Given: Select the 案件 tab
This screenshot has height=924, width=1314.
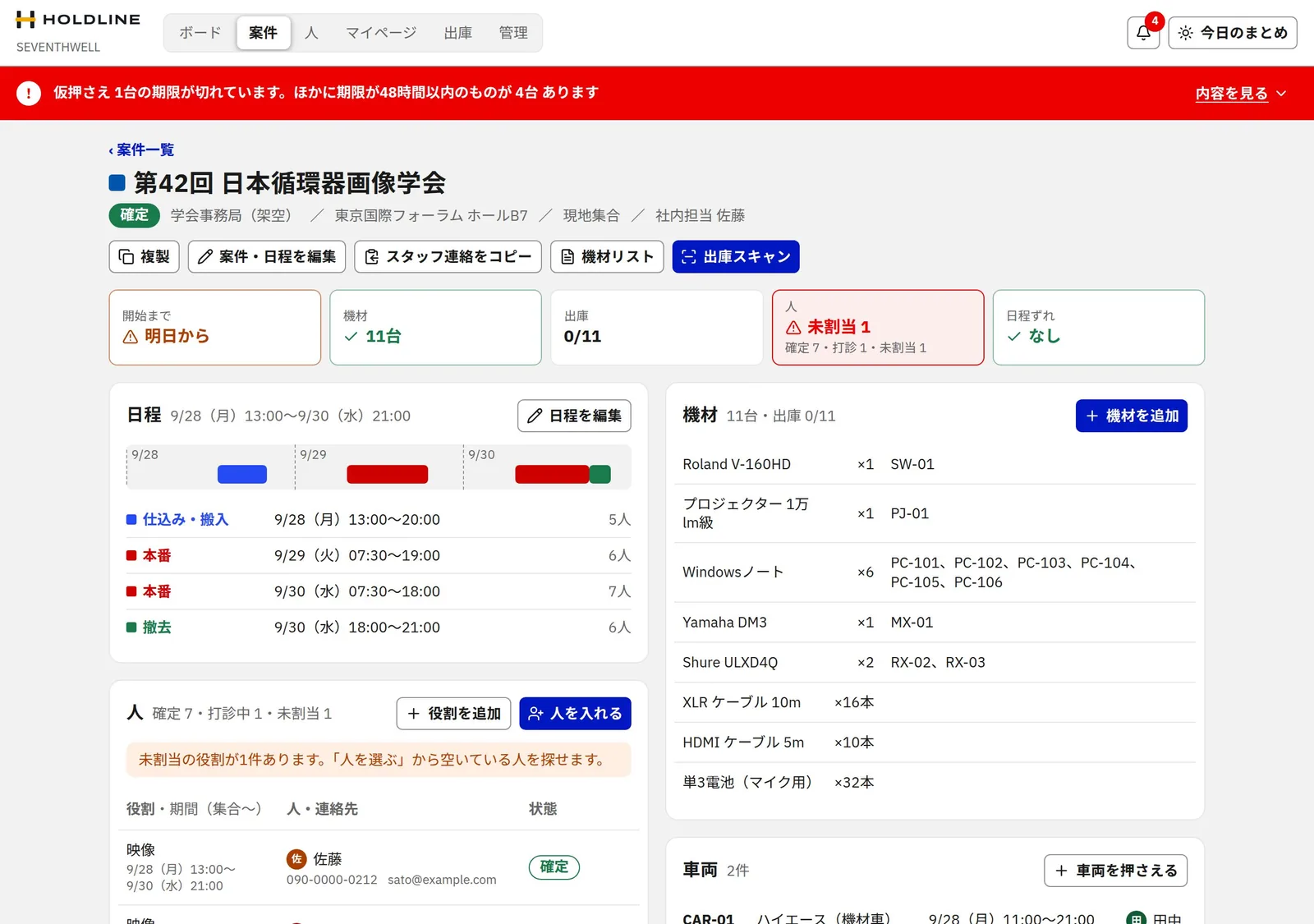Looking at the screenshot, I should [264, 33].
